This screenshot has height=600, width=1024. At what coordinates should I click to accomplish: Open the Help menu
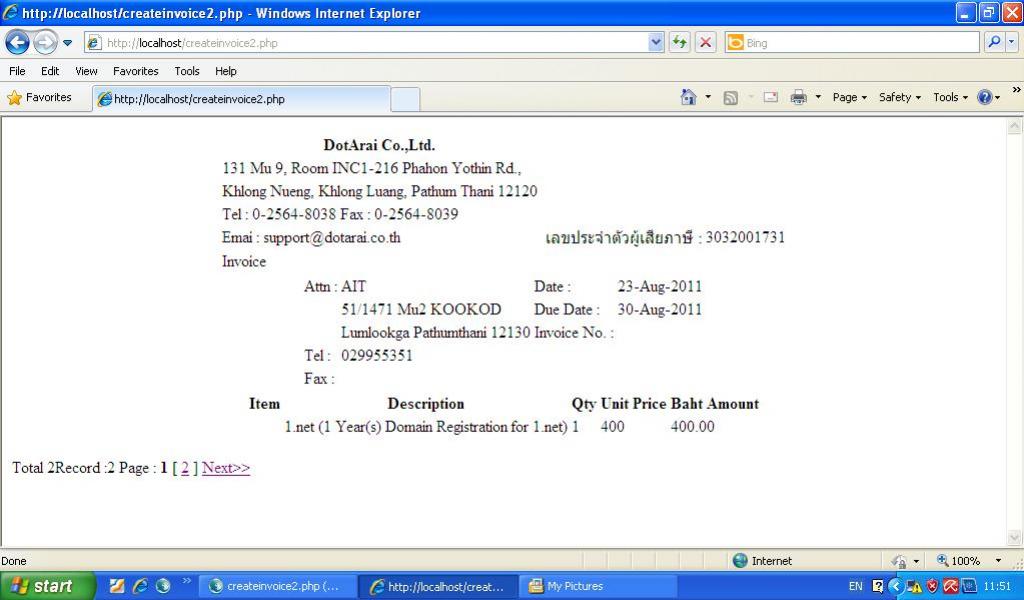(226, 71)
